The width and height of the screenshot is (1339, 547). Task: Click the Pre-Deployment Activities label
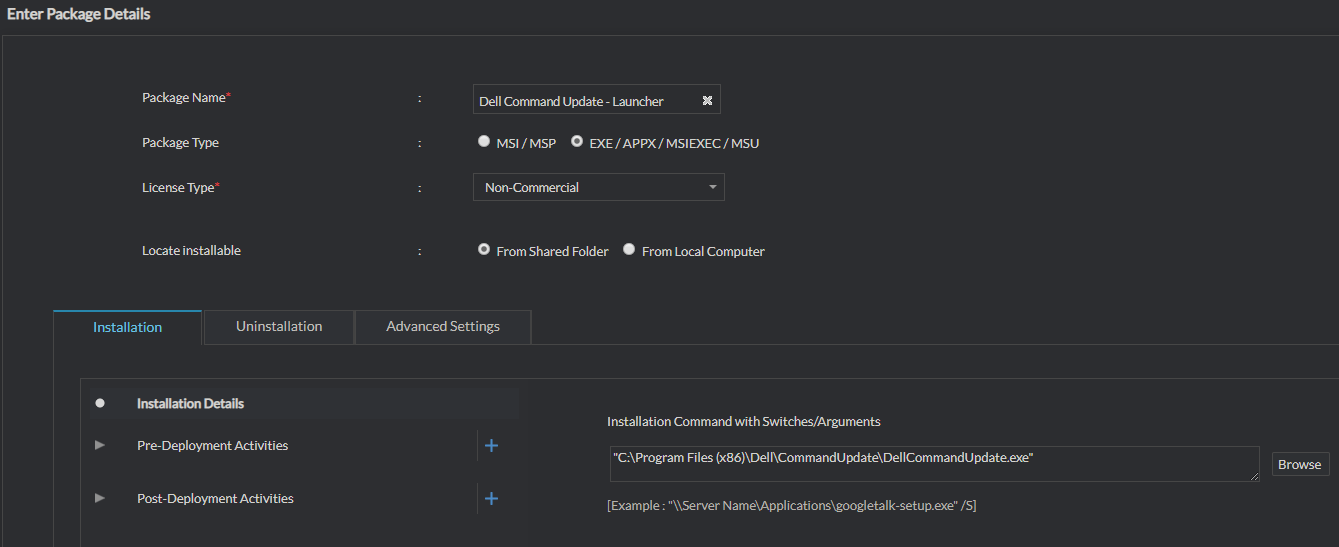tap(212, 445)
